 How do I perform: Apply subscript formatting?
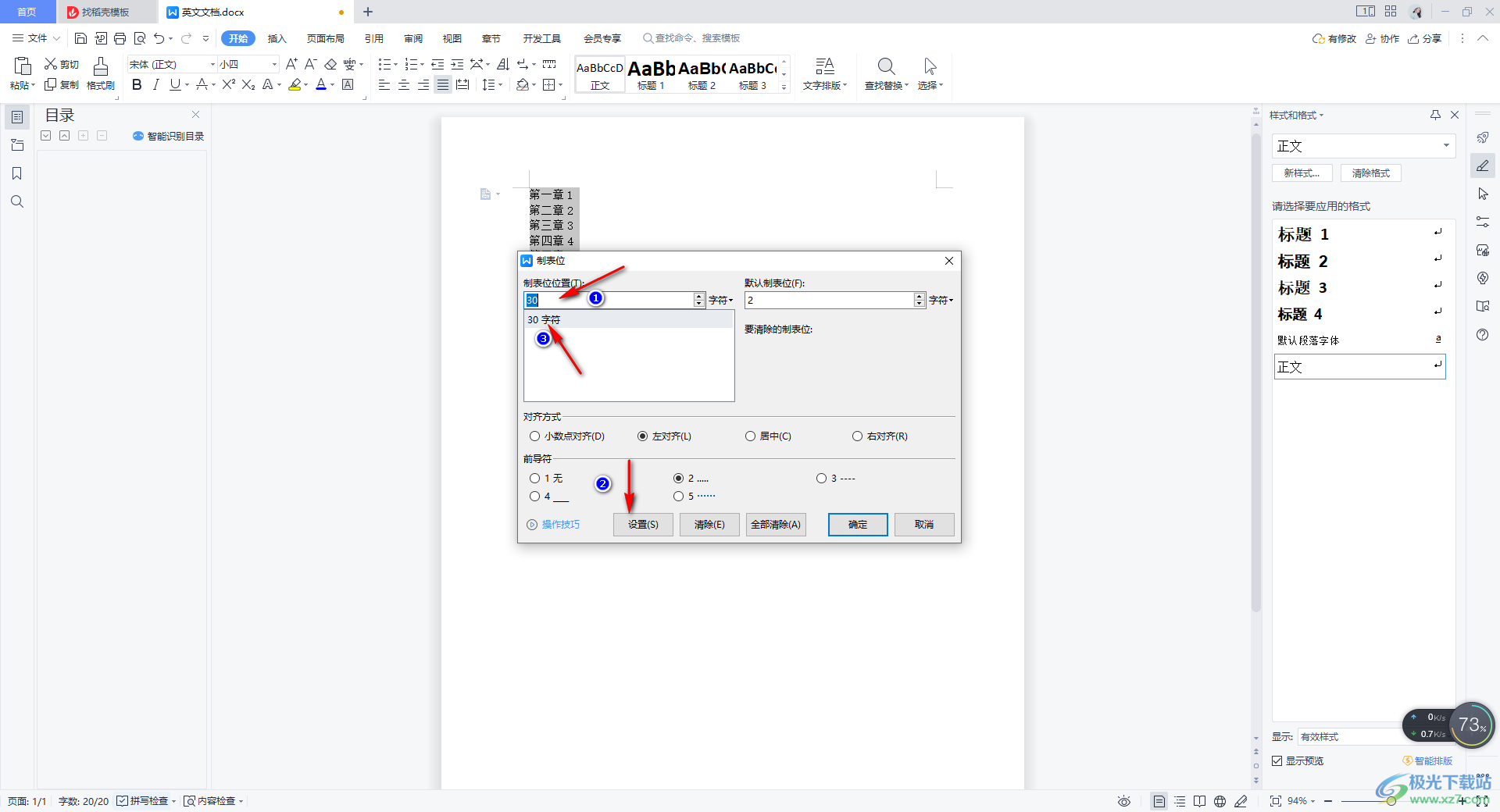(x=248, y=84)
